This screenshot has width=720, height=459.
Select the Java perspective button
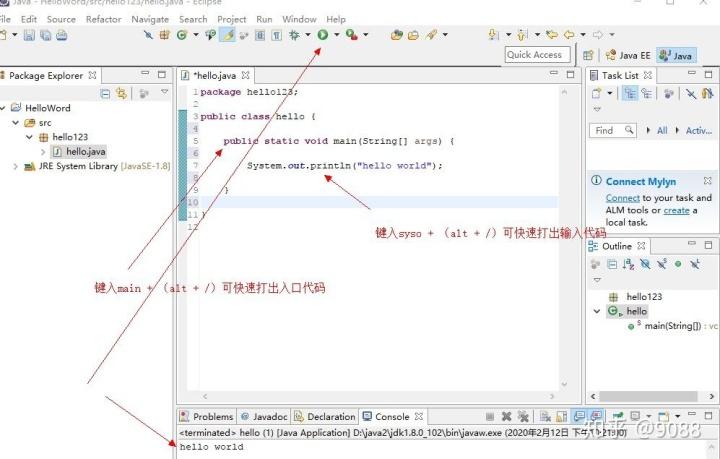pos(676,56)
